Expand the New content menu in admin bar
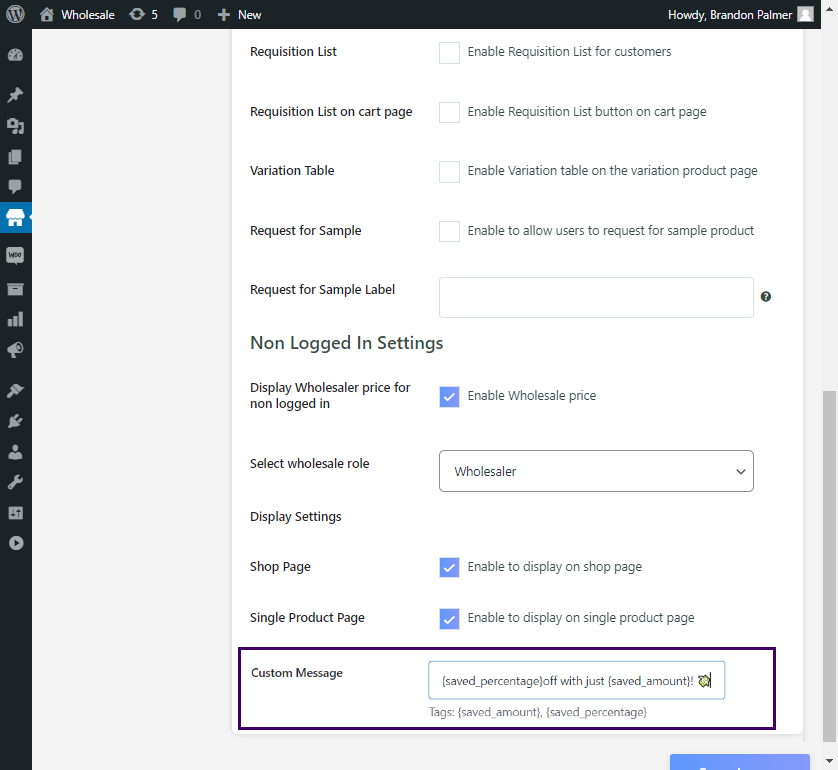Viewport: 838px width, 770px height. tap(239, 15)
